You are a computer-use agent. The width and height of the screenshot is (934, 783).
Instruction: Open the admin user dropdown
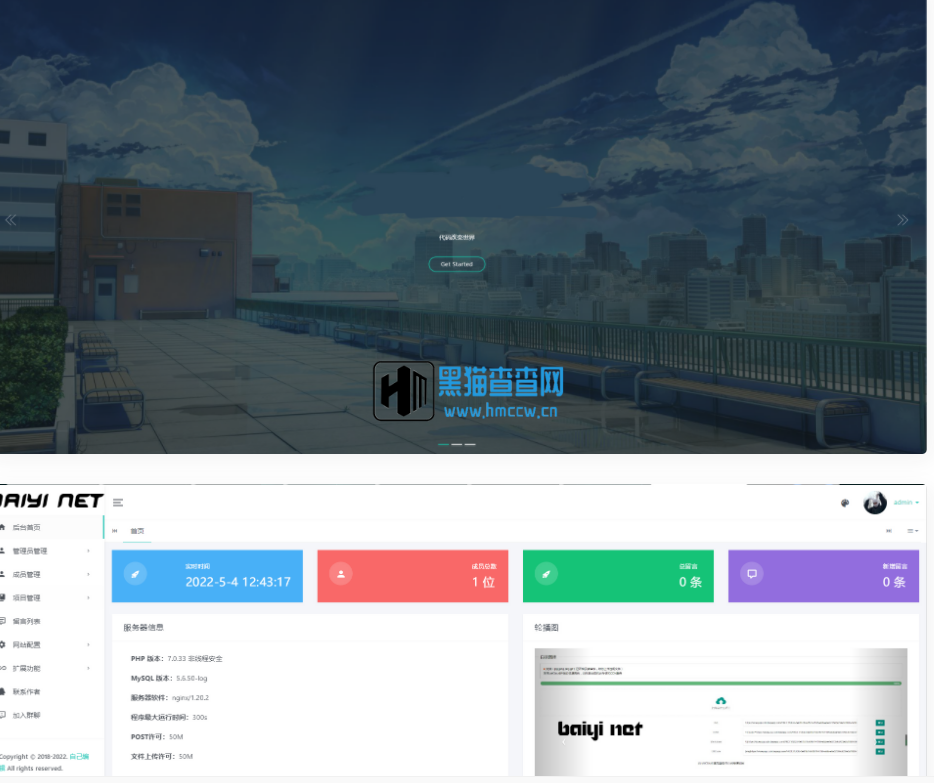click(x=906, y=503)
